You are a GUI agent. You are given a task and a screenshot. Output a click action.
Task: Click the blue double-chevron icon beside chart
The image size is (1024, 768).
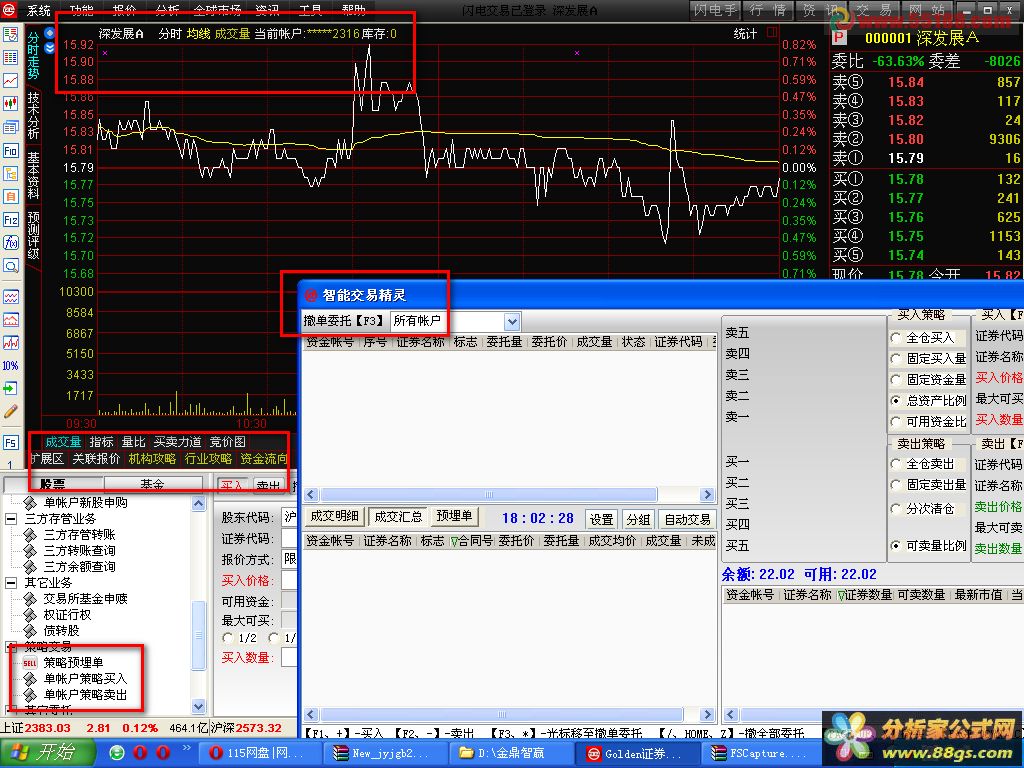50,47
